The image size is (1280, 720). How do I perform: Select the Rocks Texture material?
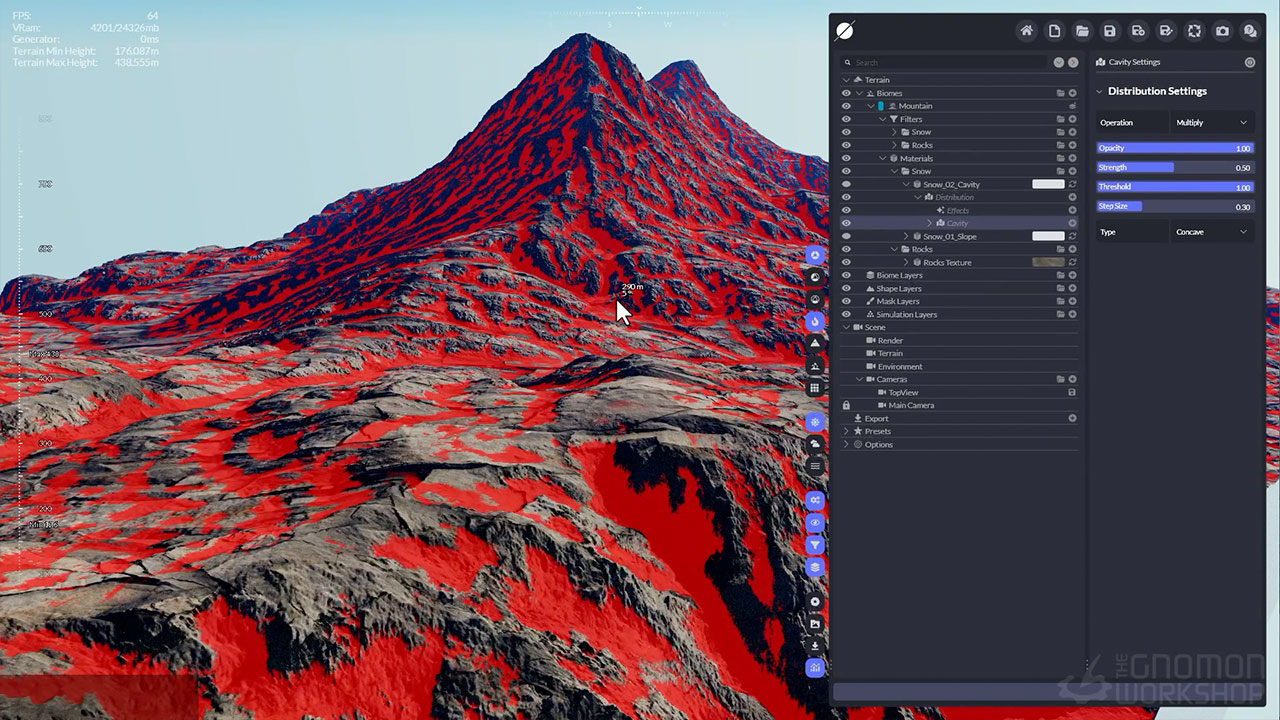click(x=946, y=263)
